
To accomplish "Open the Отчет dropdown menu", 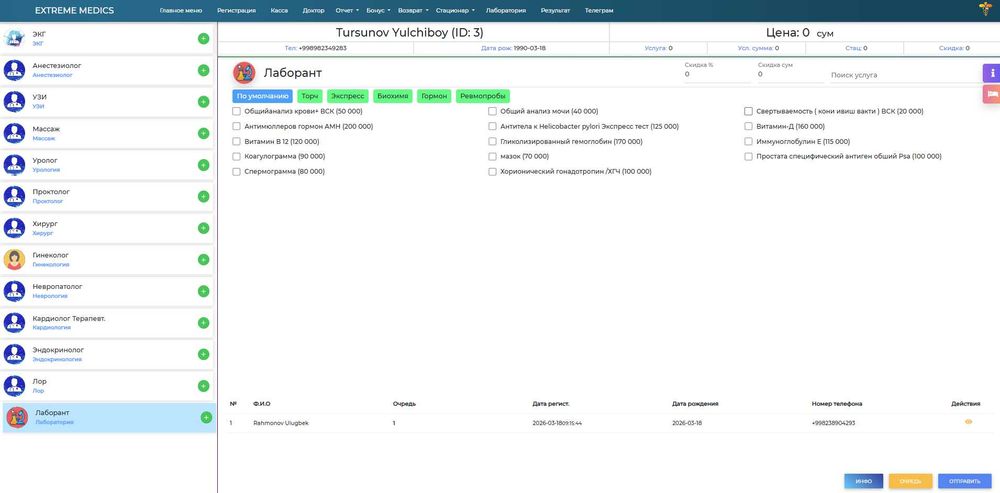I will [347, 11].
